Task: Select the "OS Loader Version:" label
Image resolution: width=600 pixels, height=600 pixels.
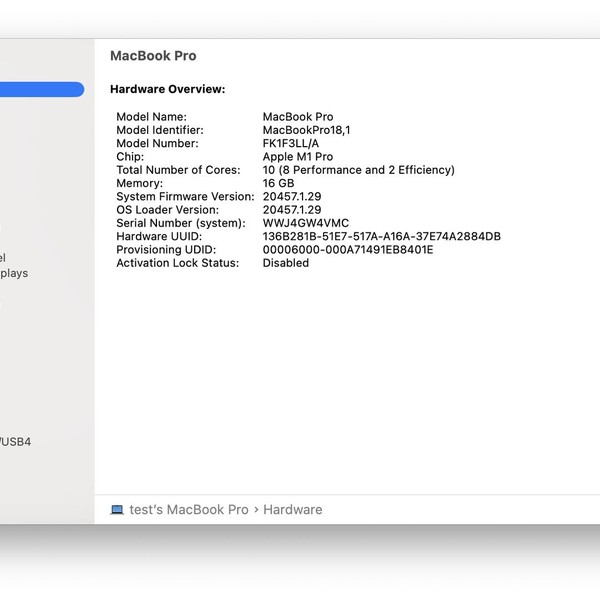Action: [x=168, y=210]
